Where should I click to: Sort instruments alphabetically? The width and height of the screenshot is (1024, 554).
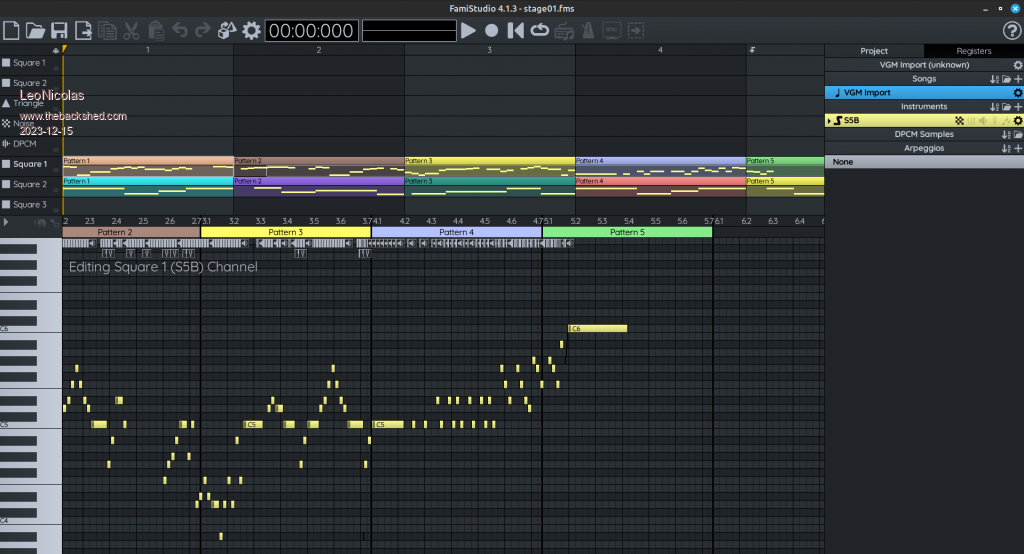[994, 107]
